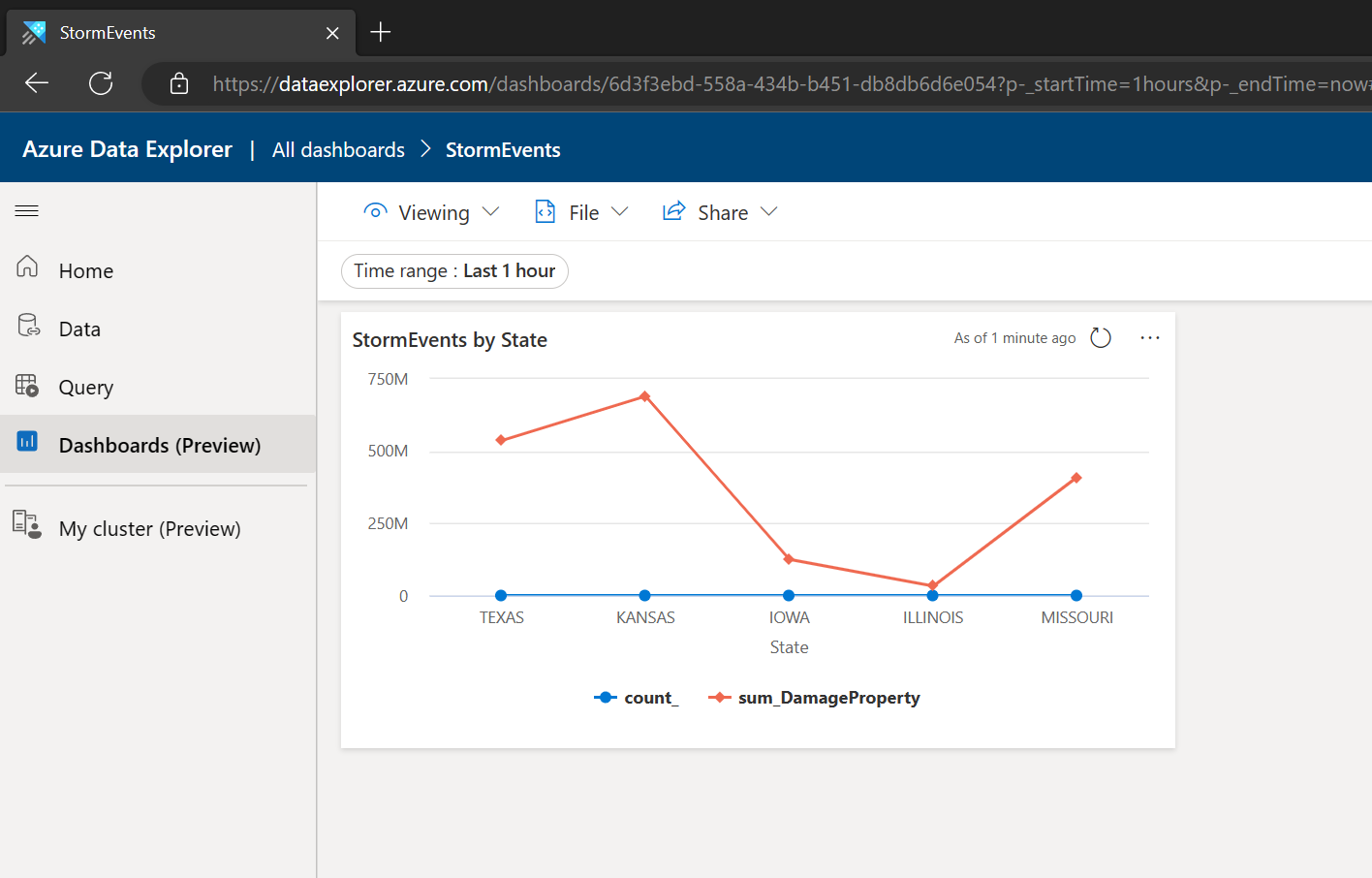Click the My cluster icon
Viewport: 1372px width, 878px height.
27,524
